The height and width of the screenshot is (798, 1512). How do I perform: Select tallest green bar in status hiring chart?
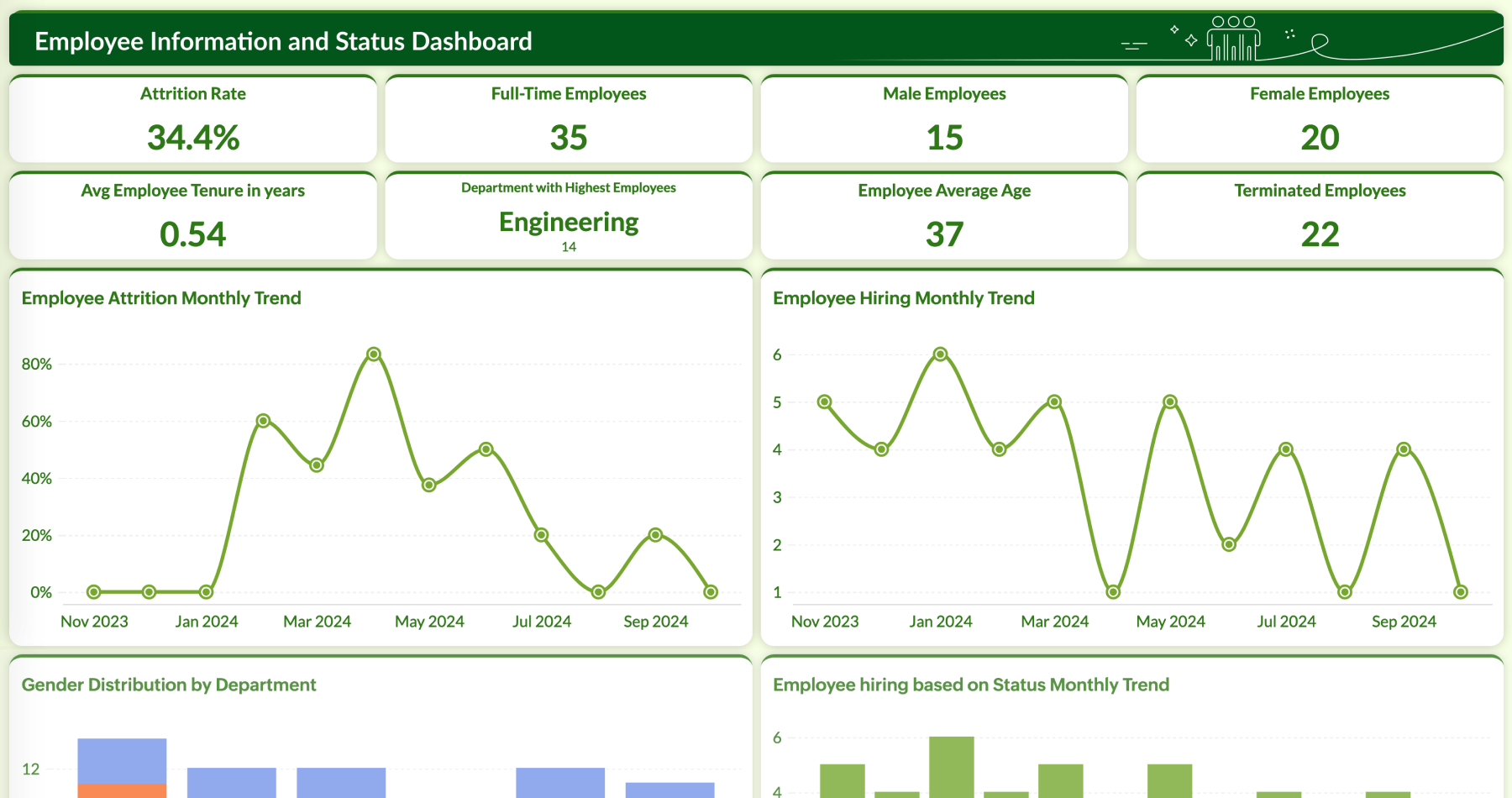tap(952, 766)
